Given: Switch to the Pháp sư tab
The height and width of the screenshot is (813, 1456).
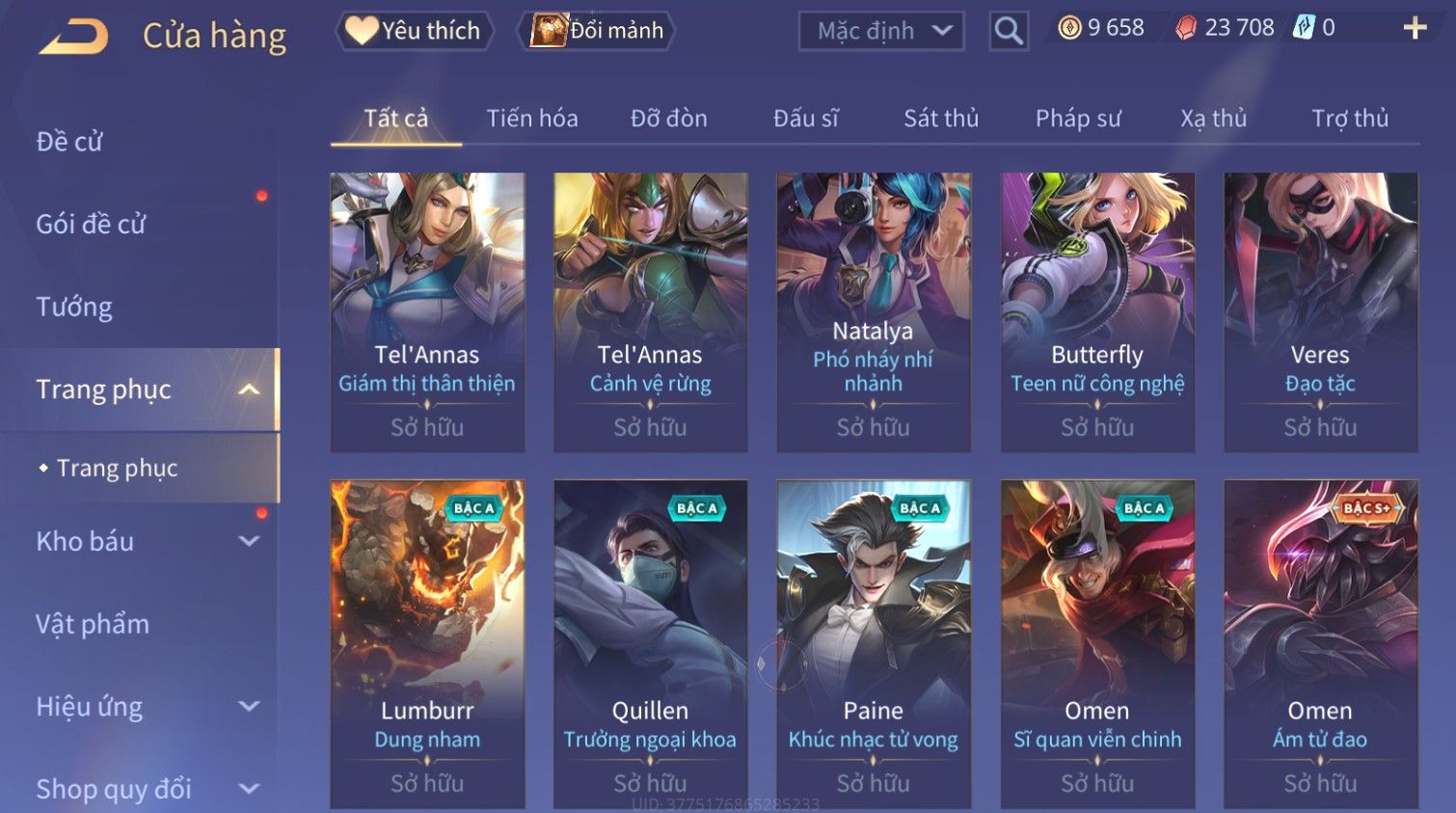Looking at the screenshot, I should pyautogui.click(x=1078, y=119).
